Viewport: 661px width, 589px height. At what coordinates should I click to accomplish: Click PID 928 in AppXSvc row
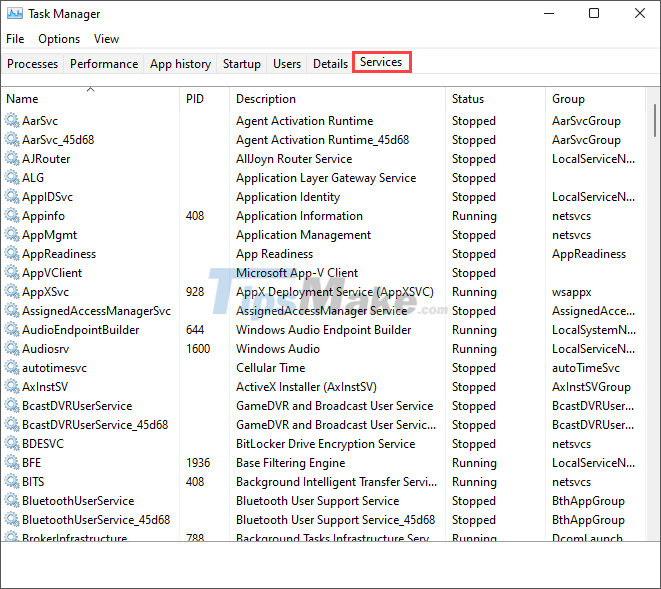195,291
